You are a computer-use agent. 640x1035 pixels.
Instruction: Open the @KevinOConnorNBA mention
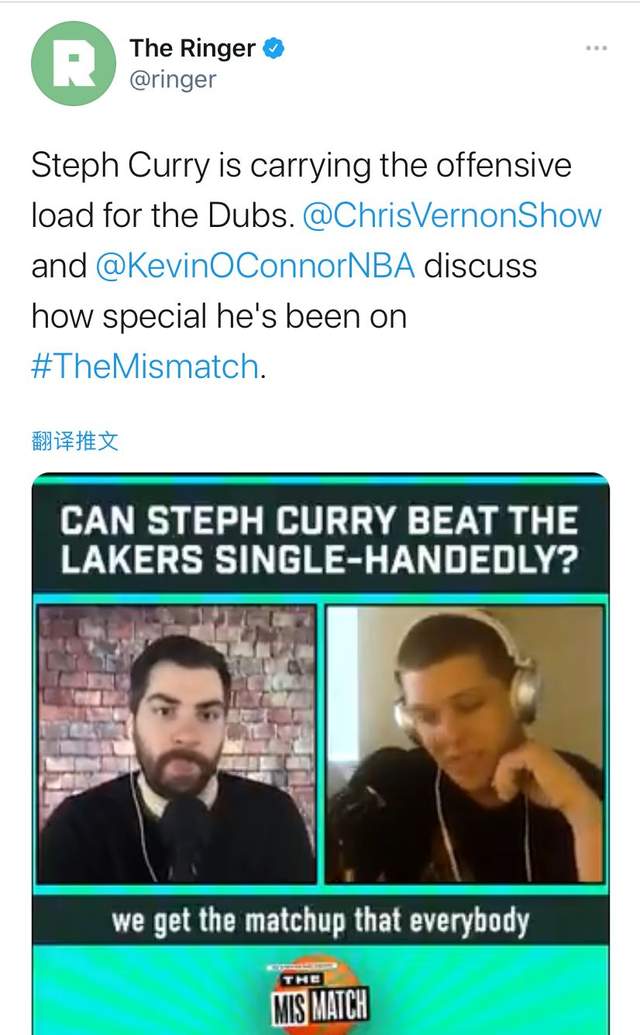pyautogui.click(x=255, y=266)
